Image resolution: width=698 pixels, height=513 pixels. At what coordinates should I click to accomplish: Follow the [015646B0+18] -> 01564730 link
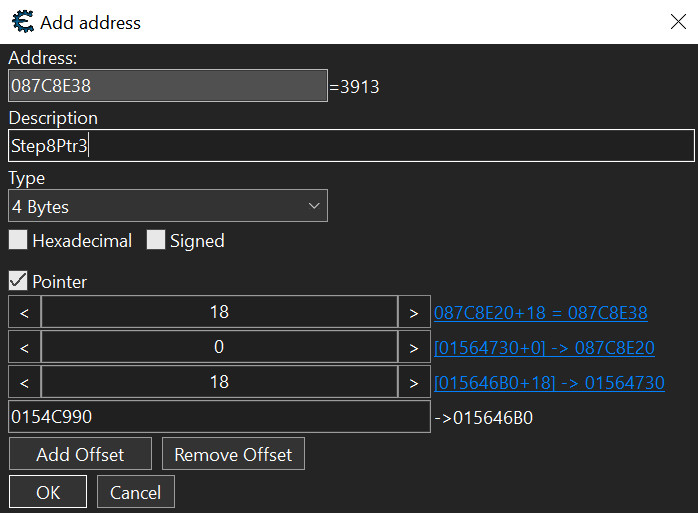[549, 382]
